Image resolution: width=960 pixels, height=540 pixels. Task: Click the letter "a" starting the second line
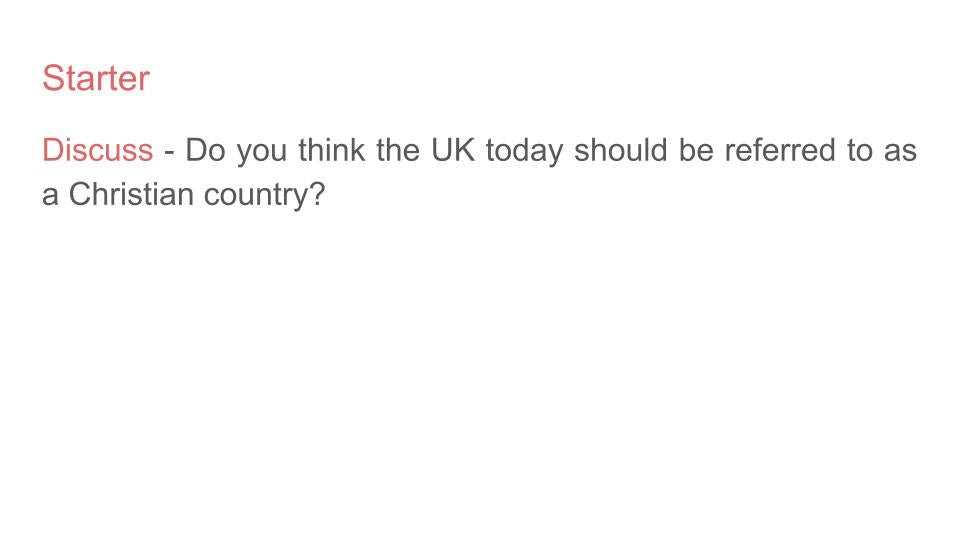pos(50,198)
